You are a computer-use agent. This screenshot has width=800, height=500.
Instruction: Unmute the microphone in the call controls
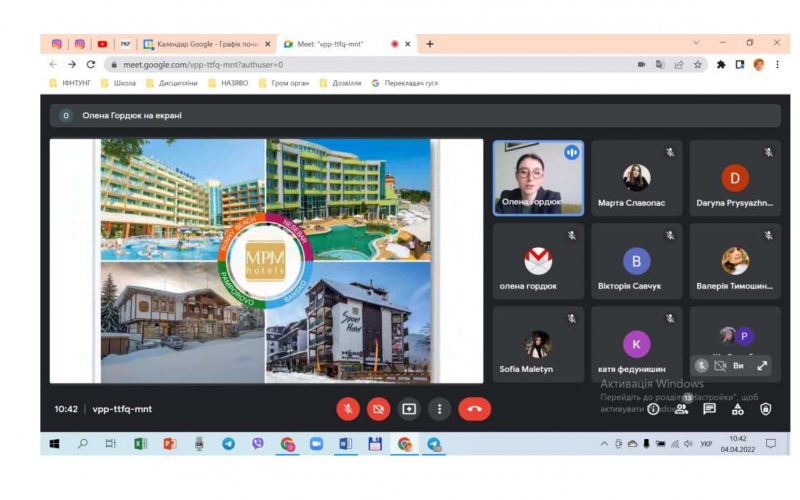[348, 409]
